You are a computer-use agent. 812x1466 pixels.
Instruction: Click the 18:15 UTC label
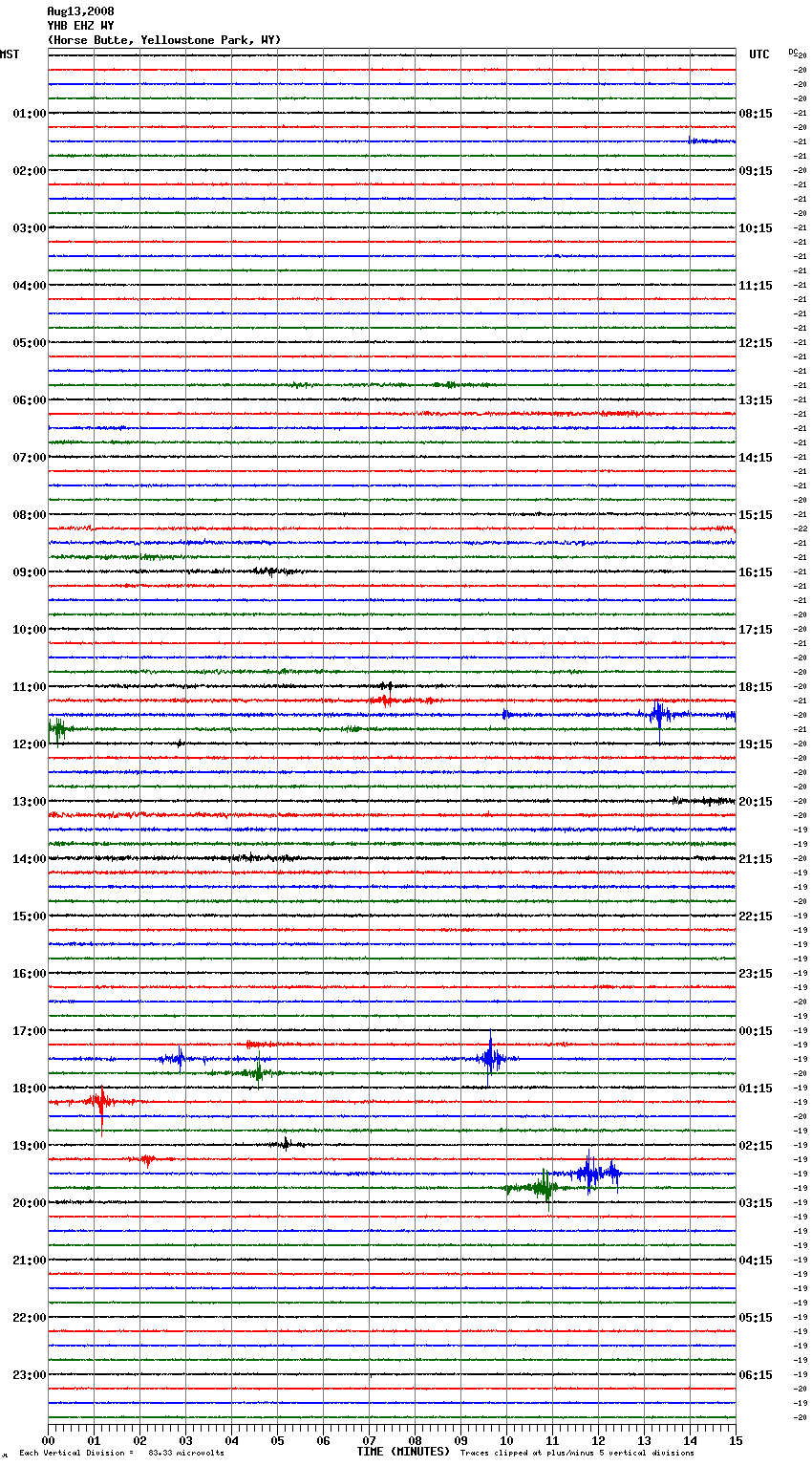pos(756,687)
